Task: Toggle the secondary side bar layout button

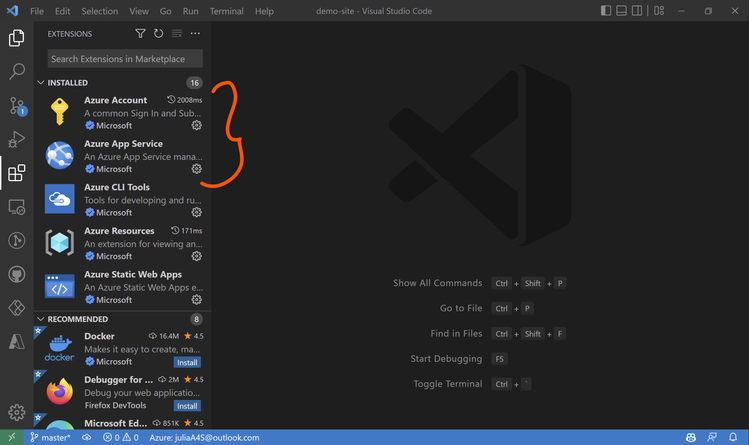Action: point(637,11)
